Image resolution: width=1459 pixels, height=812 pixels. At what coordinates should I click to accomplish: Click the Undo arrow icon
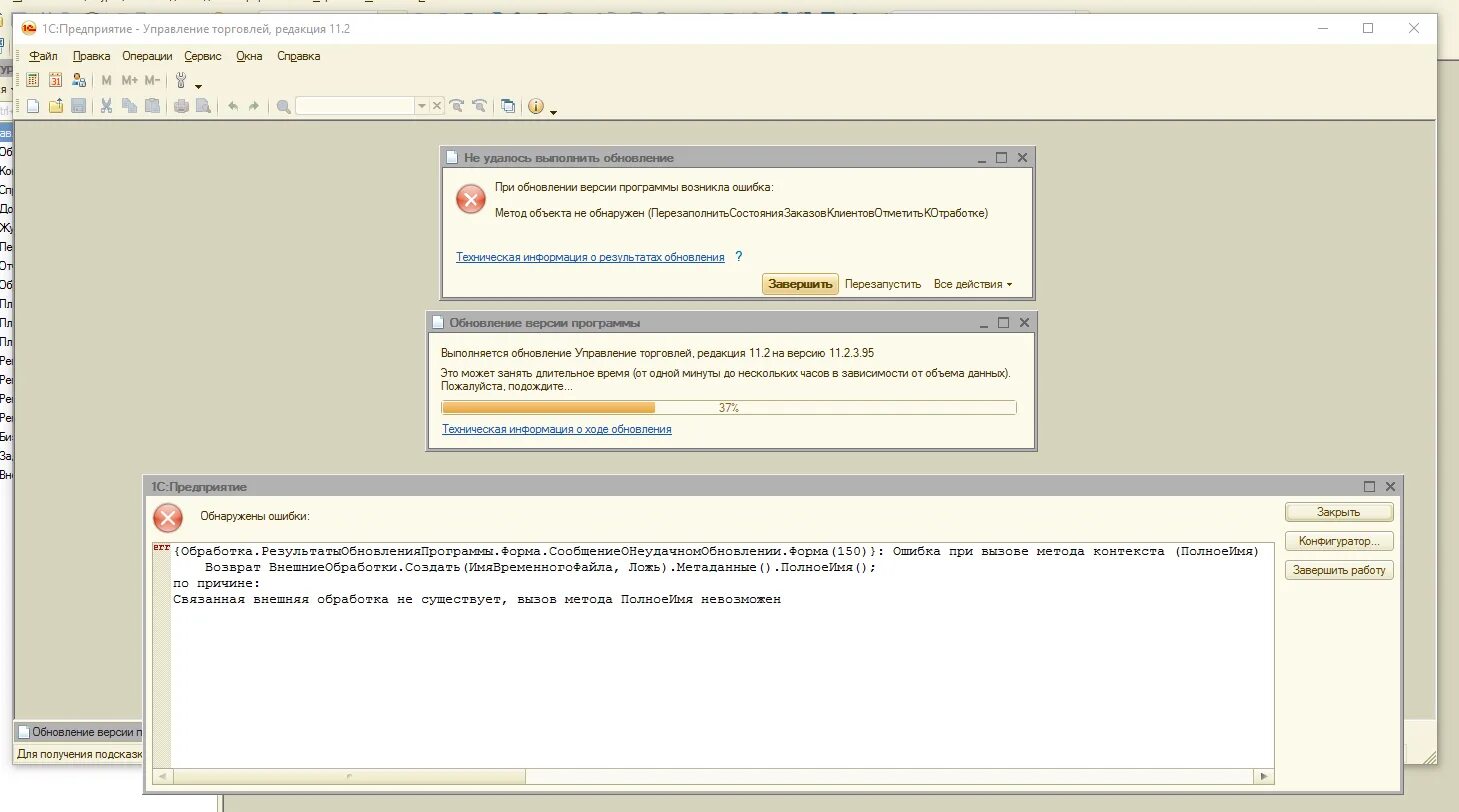click(233, 106)
